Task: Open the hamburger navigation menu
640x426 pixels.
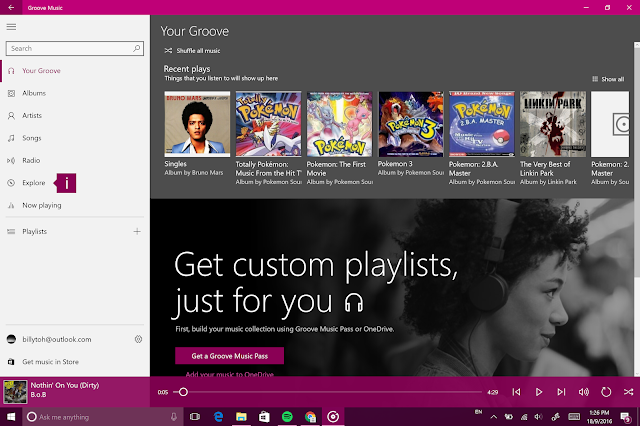Action: [11, 27]
